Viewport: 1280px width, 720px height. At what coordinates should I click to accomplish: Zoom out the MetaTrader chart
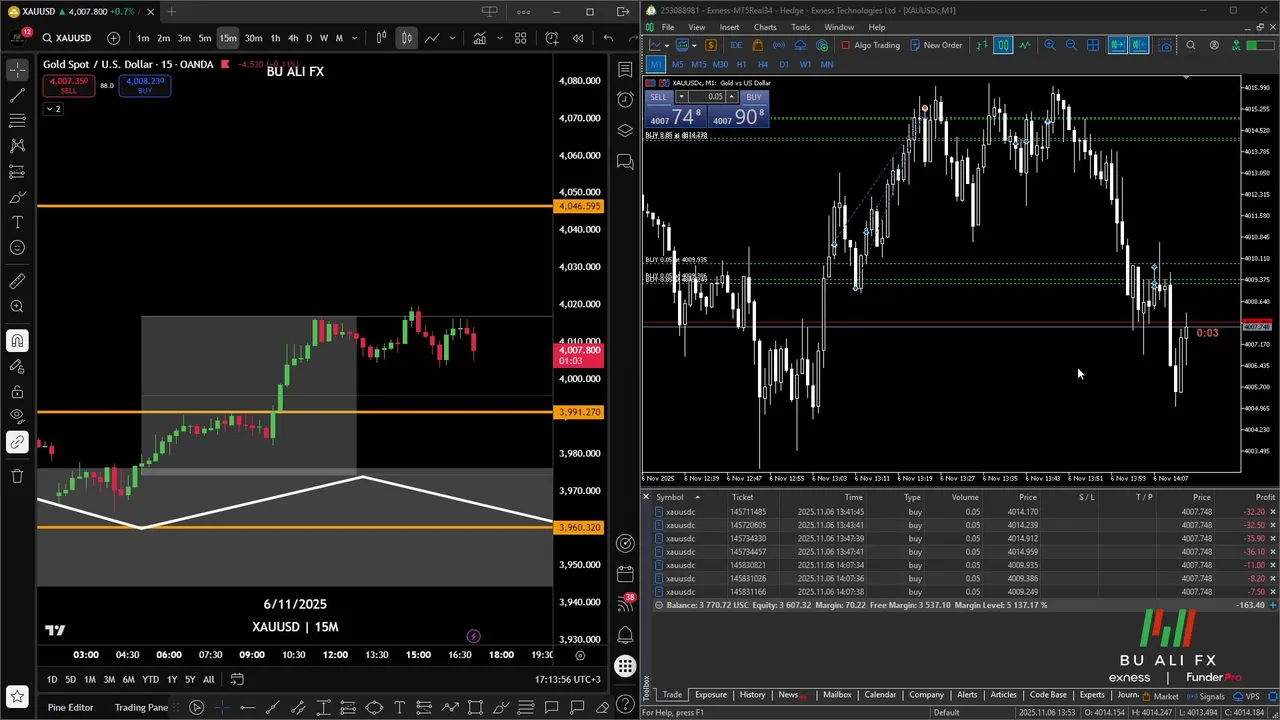(1071, 45)
